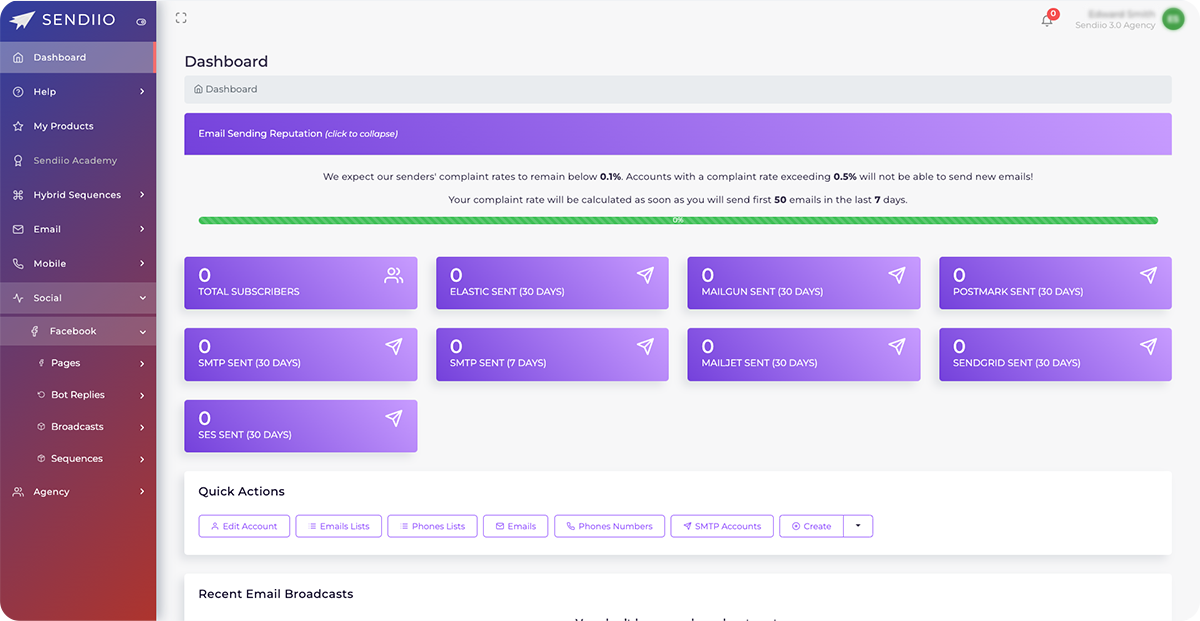Viewport: 1200px width, 621px height.
Task: Click the Mobile phone icon in sidebar
Action: 18,263
